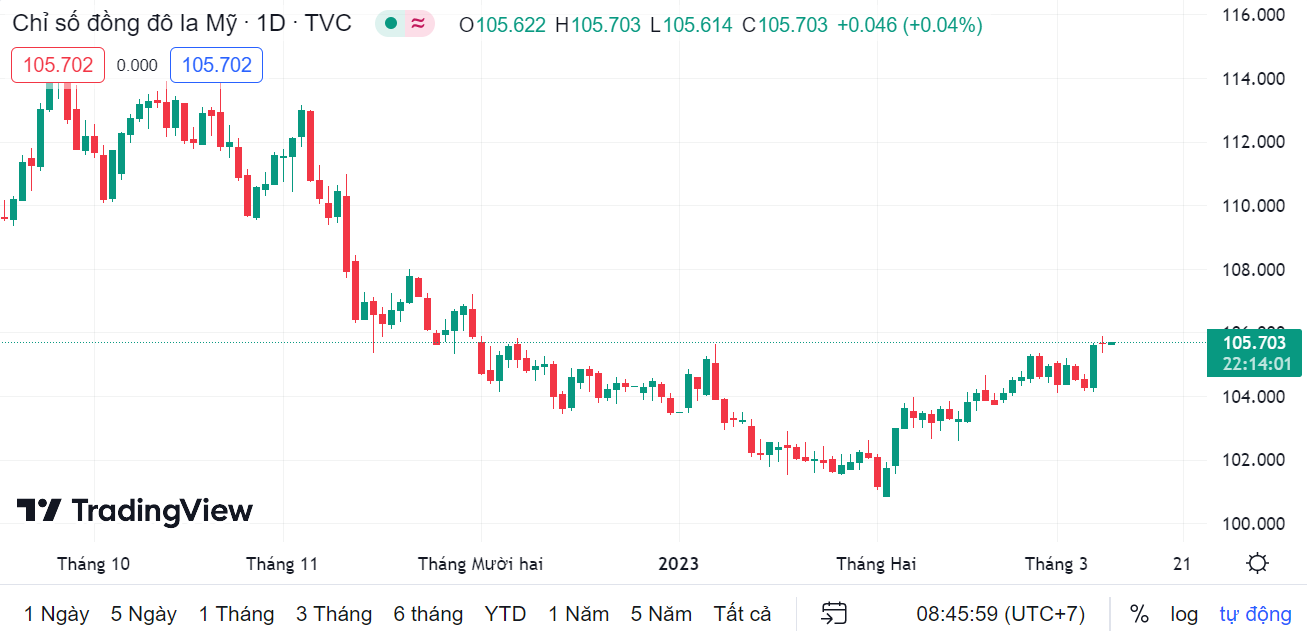
Task: Open the time zone menu (UTC+7)
Action: pyautogui.click(x=1000, y=613)
